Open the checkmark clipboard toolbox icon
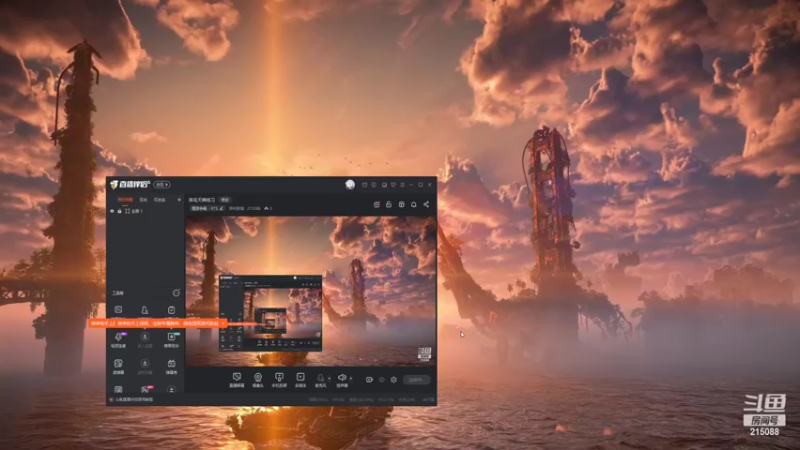The width and height of the screenshot is (800, 450). (x=171, y=310)
